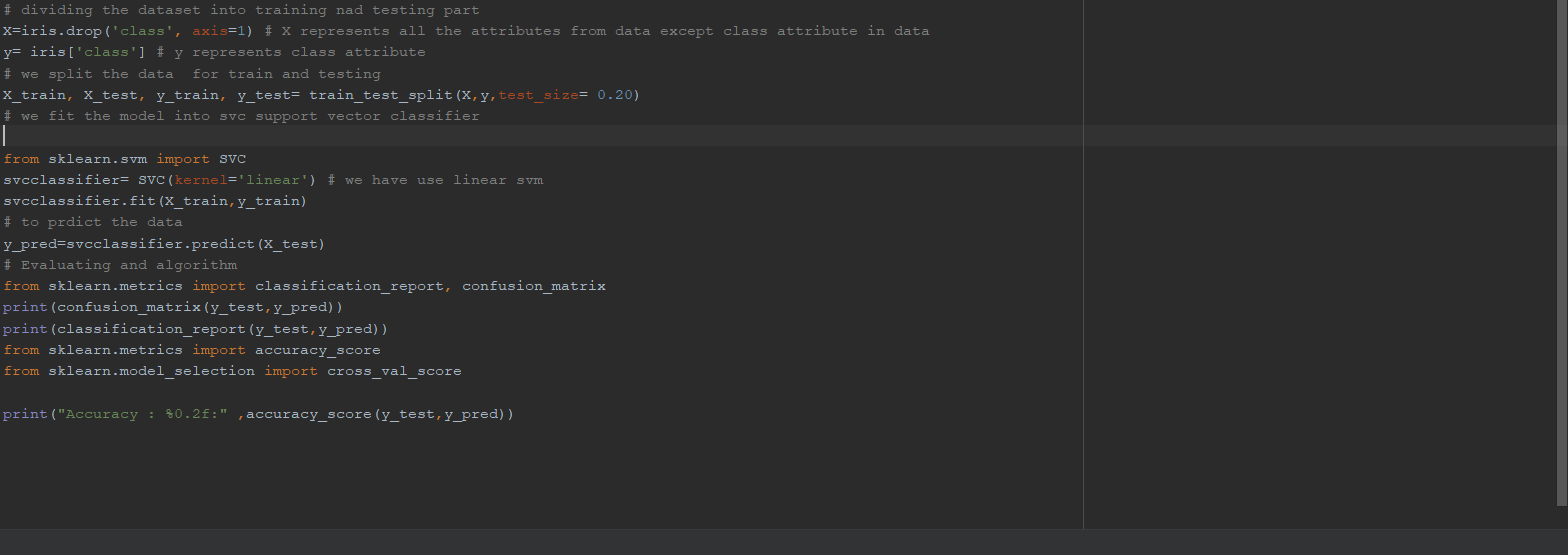The image size is (1568, 555).
Task: Click the comment "# Evaluating and algorithm"
Action: (x=120, y=265)
